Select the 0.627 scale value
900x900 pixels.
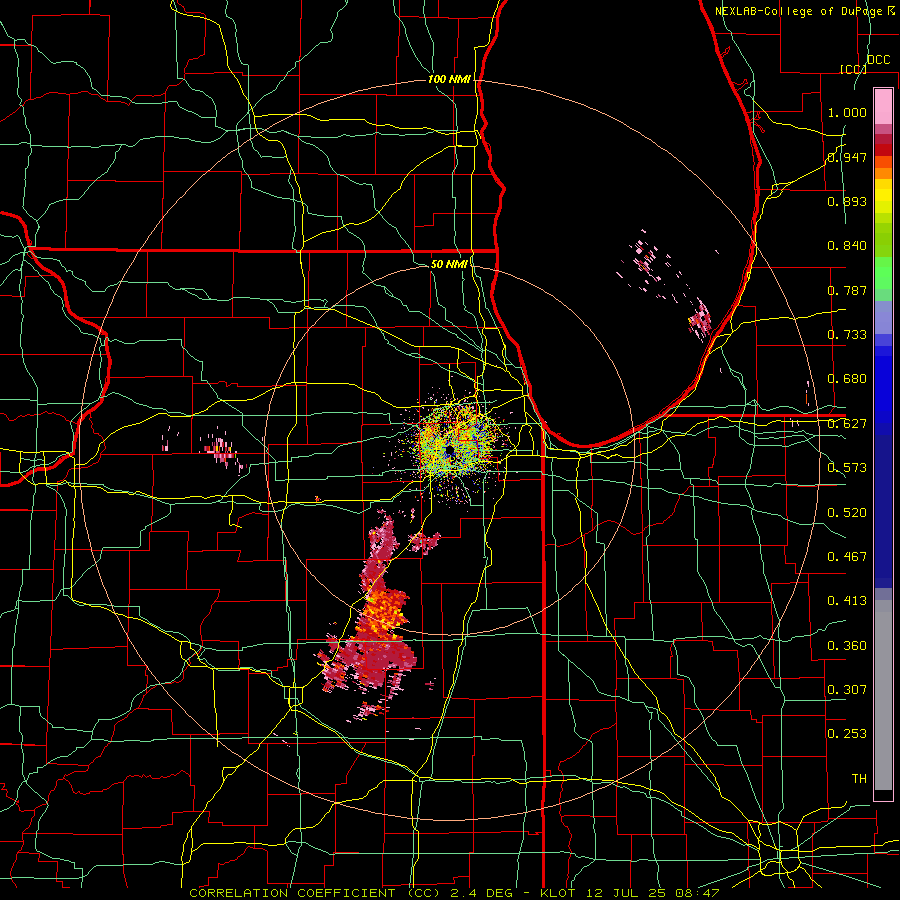(x=847, y=424)
